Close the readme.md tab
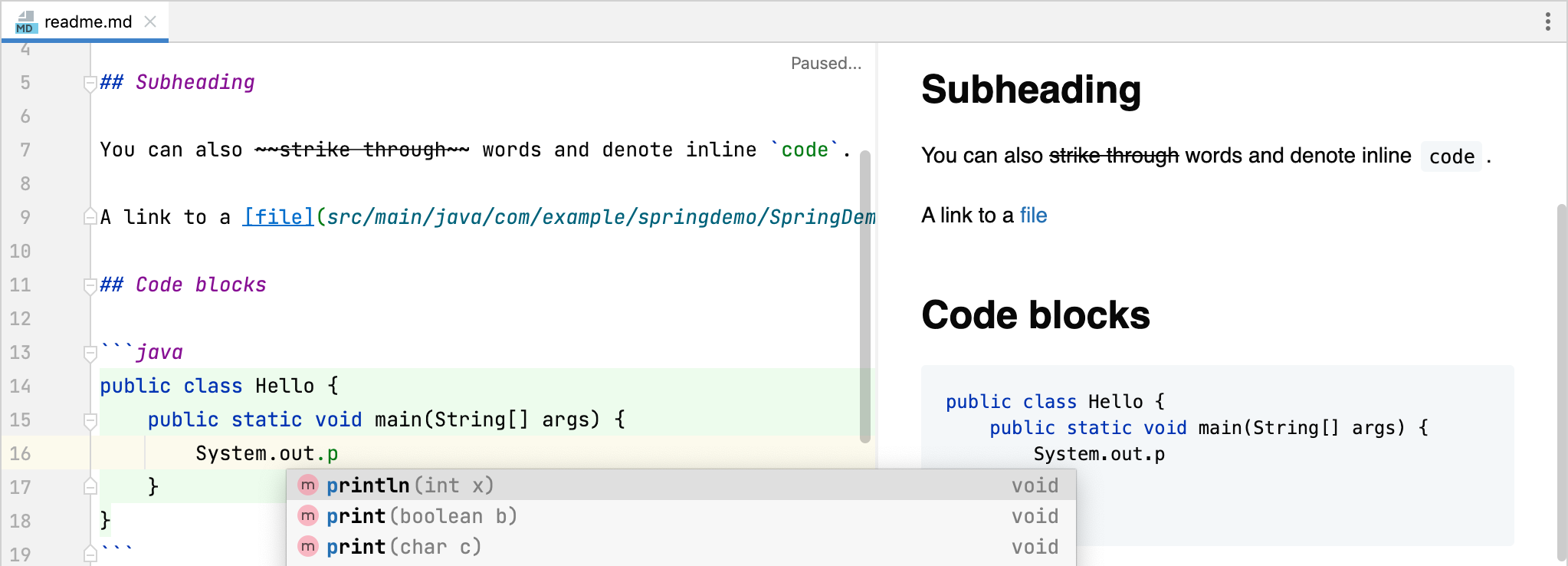Image resolution: width=1568 pixels, height=566 pixels. click(x=151, y=21)
